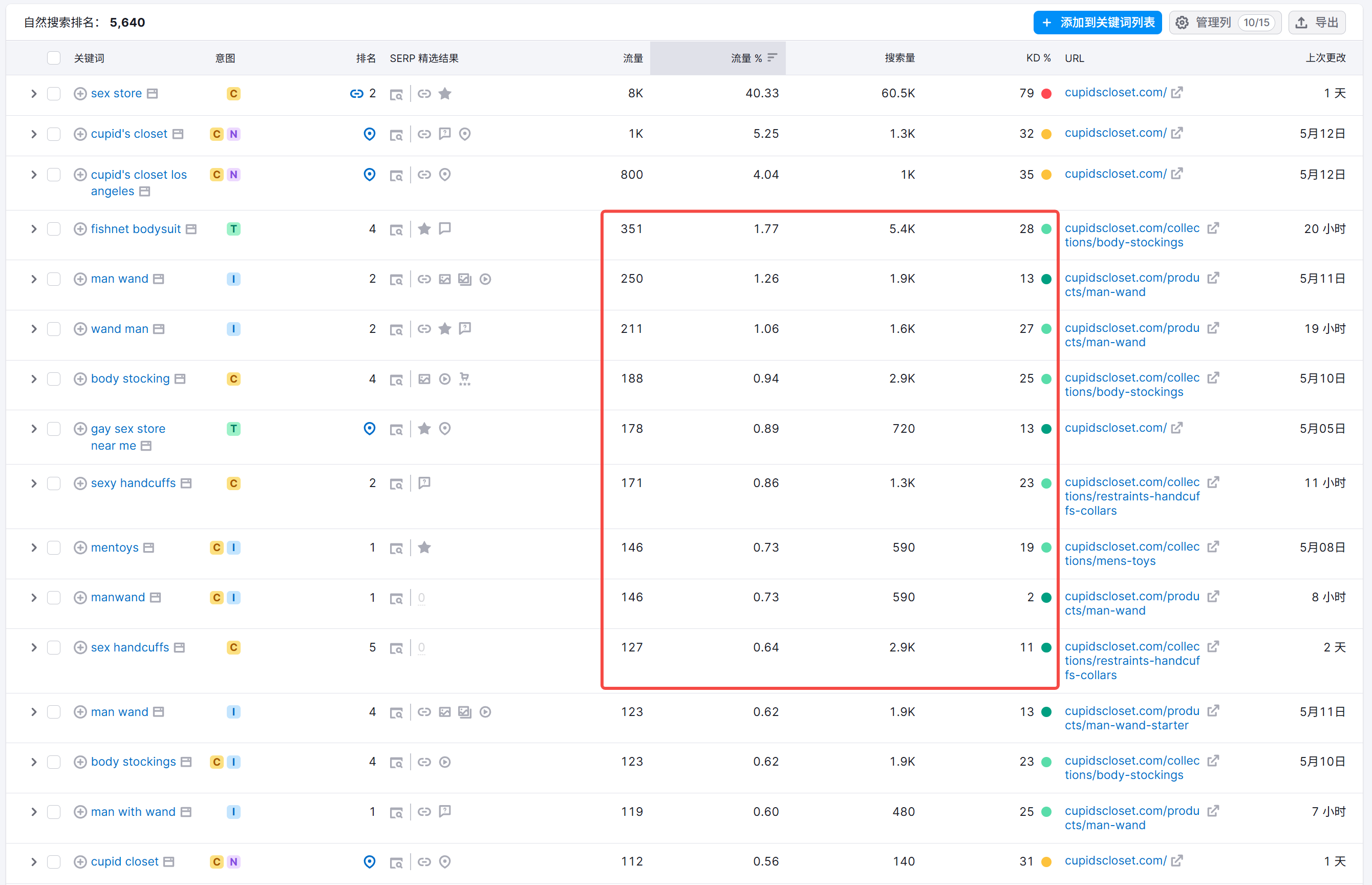Viewport: 1372px width, 885px height.
Task: Click the 40.33 traffic percent value
Action: [762, 94]
